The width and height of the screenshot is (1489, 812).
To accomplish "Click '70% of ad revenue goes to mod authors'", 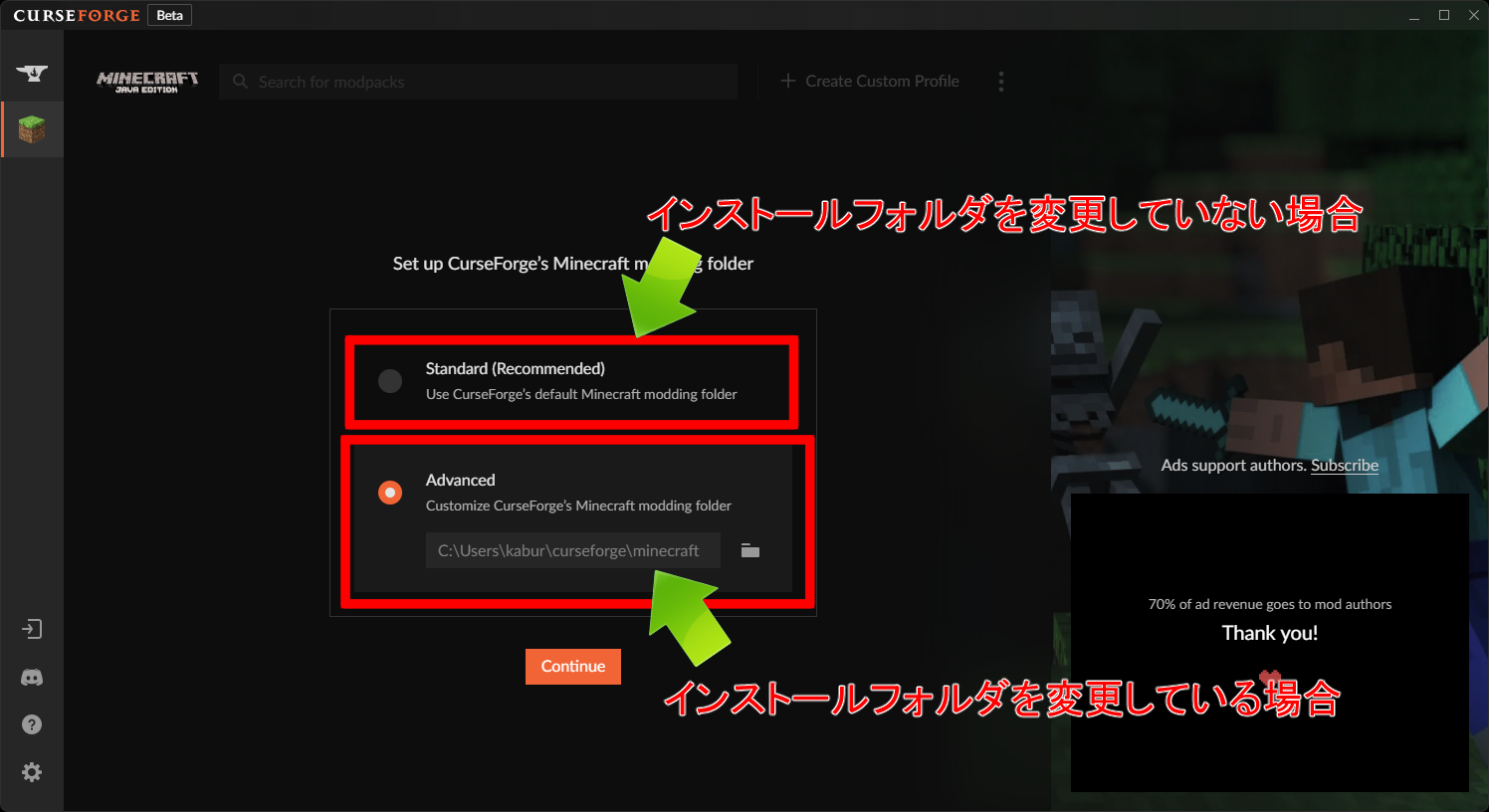I will click(1270, 605).
